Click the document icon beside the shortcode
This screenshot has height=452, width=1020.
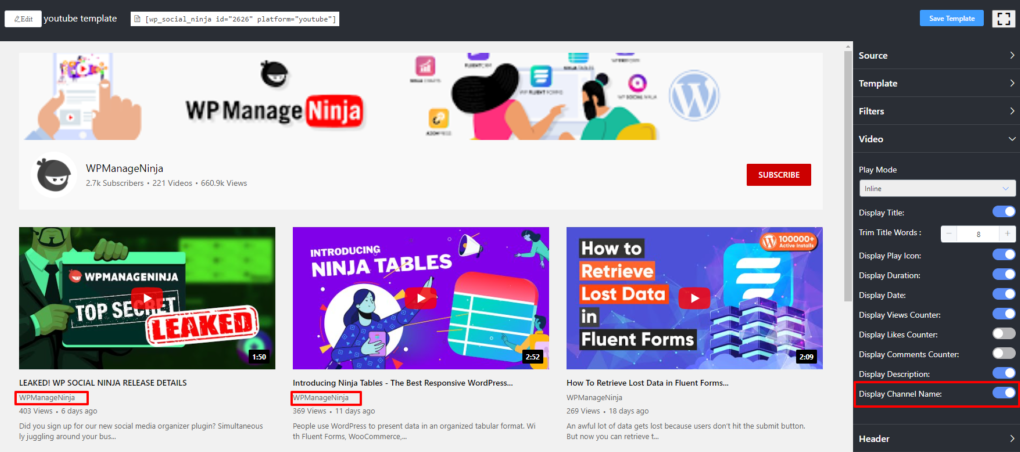click(x=137, y=19)
